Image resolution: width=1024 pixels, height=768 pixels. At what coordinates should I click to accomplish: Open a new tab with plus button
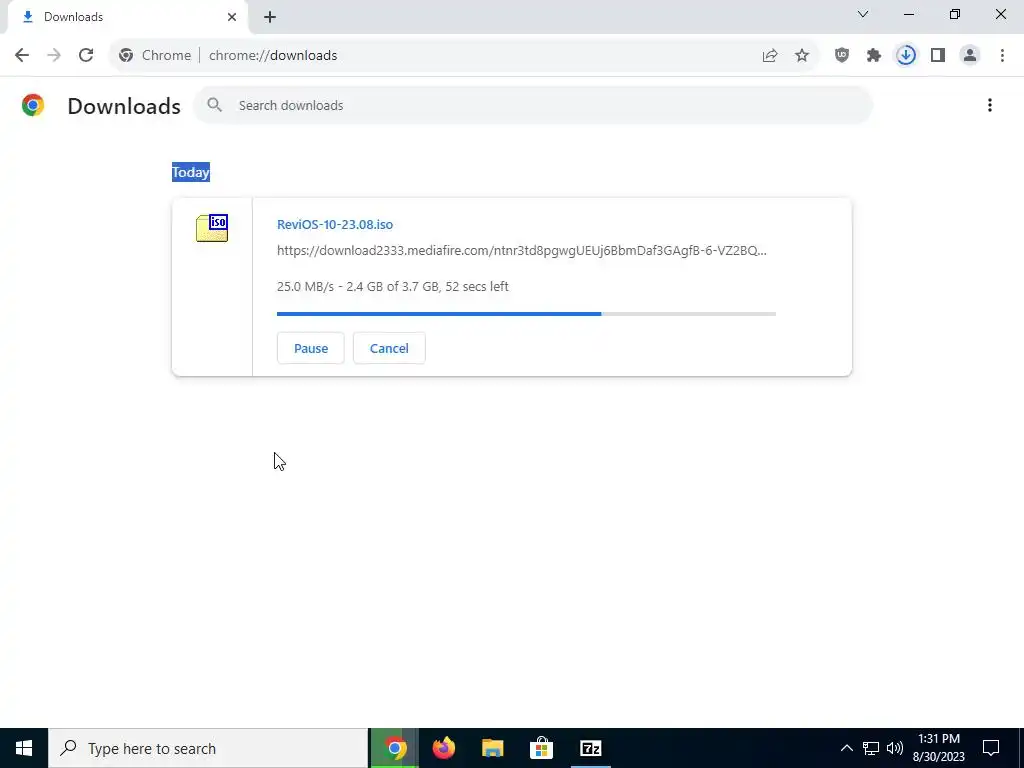(270, 17)
